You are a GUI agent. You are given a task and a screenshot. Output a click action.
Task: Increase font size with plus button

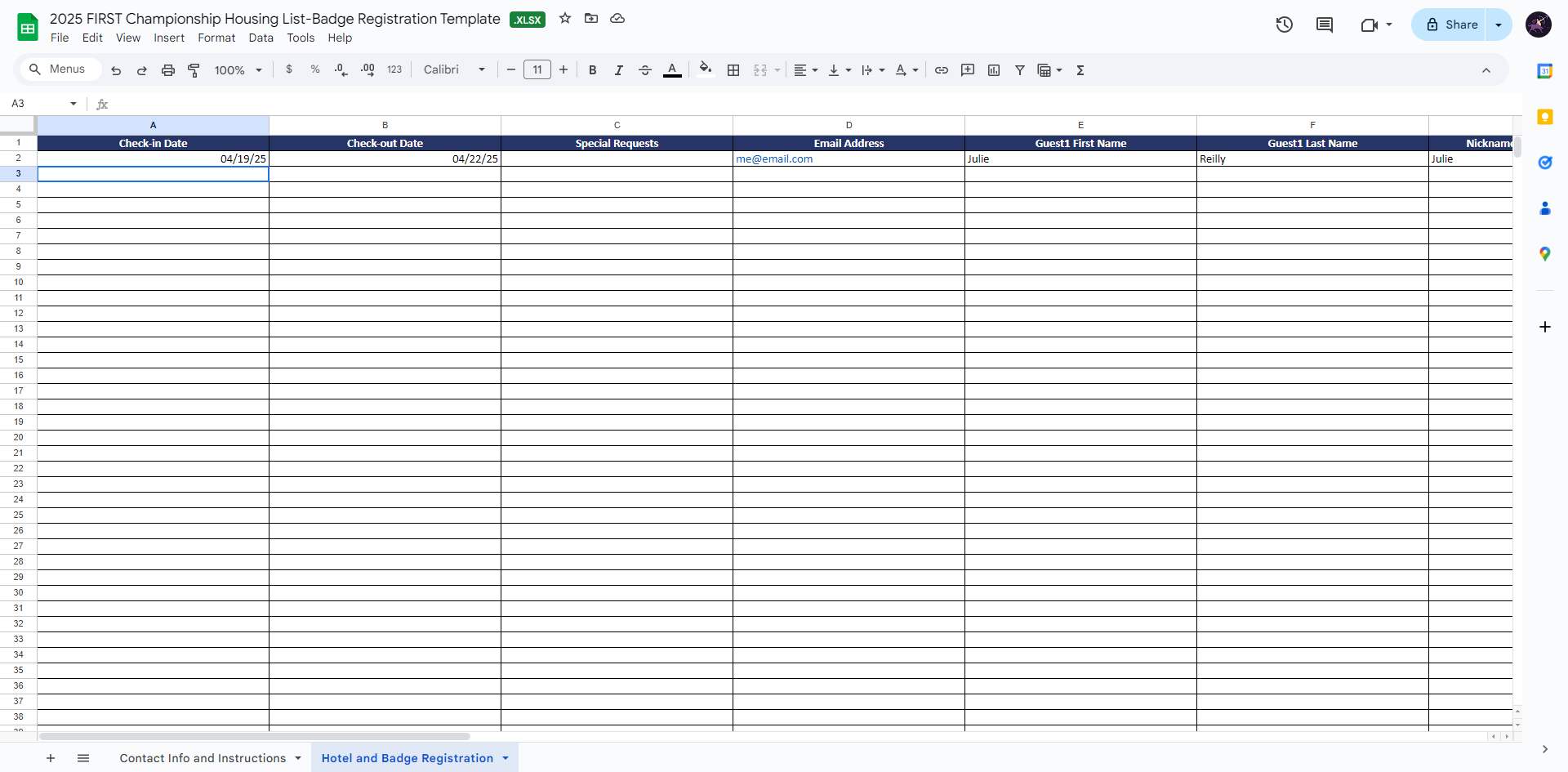563,70
